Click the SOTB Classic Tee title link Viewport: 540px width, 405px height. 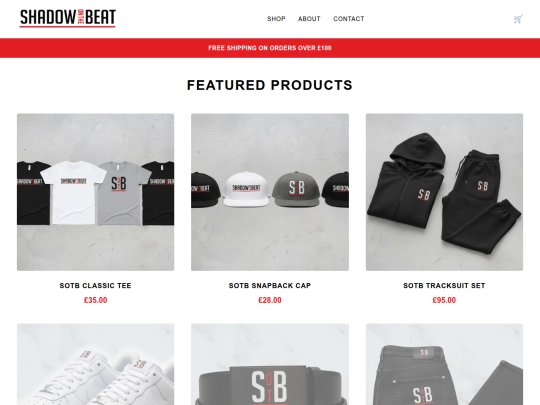click(x=95, y=285)
